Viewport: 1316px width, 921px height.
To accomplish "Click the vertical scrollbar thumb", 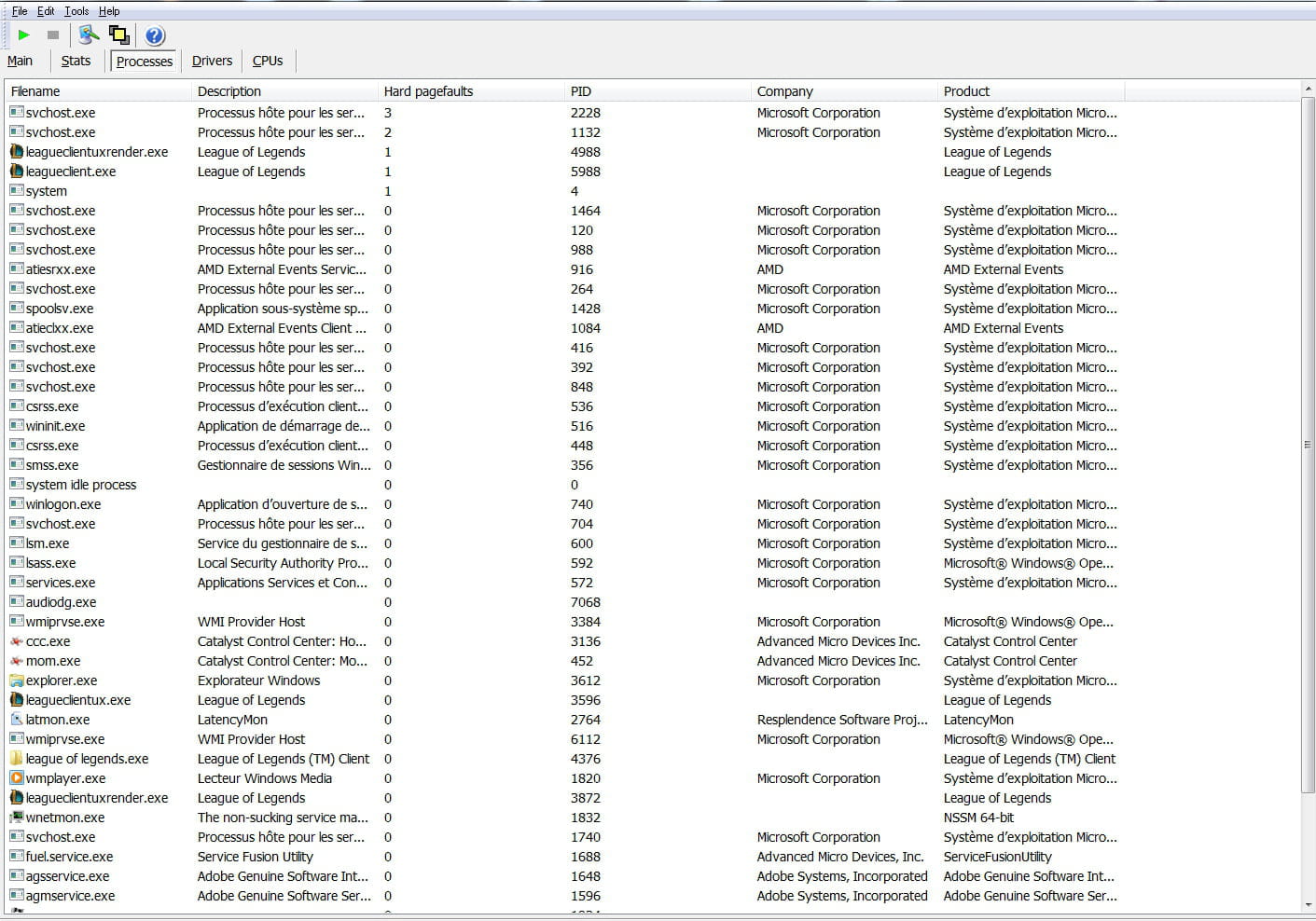I will [1308, 446].
